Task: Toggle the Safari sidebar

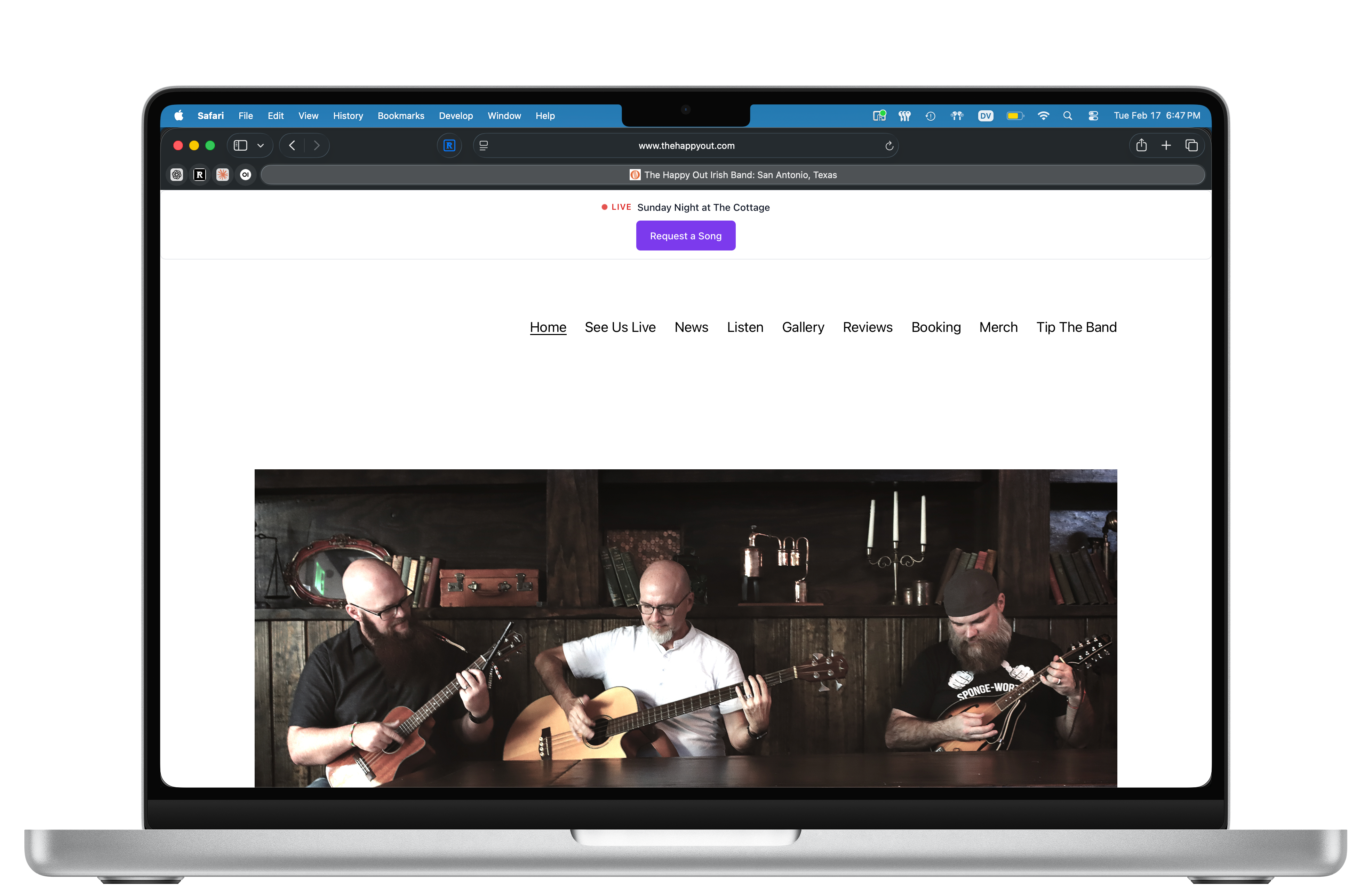Action: tap(240, 145)
